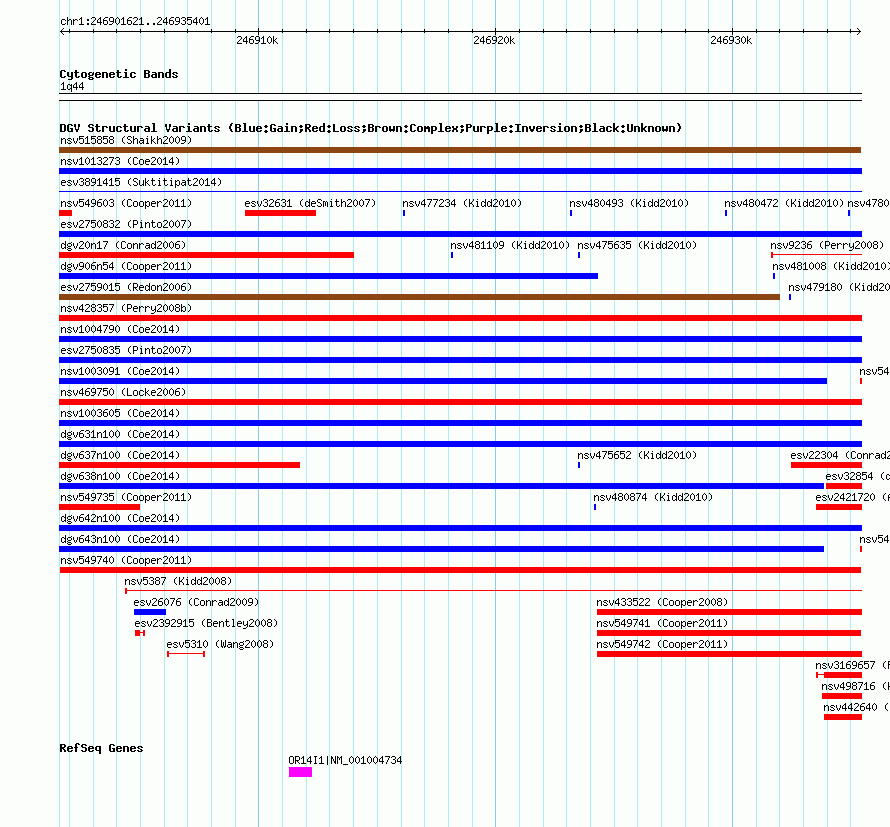Open the OR14I1|NM_001004734 gene label
The image size is (890, 827).
(345, 760)
